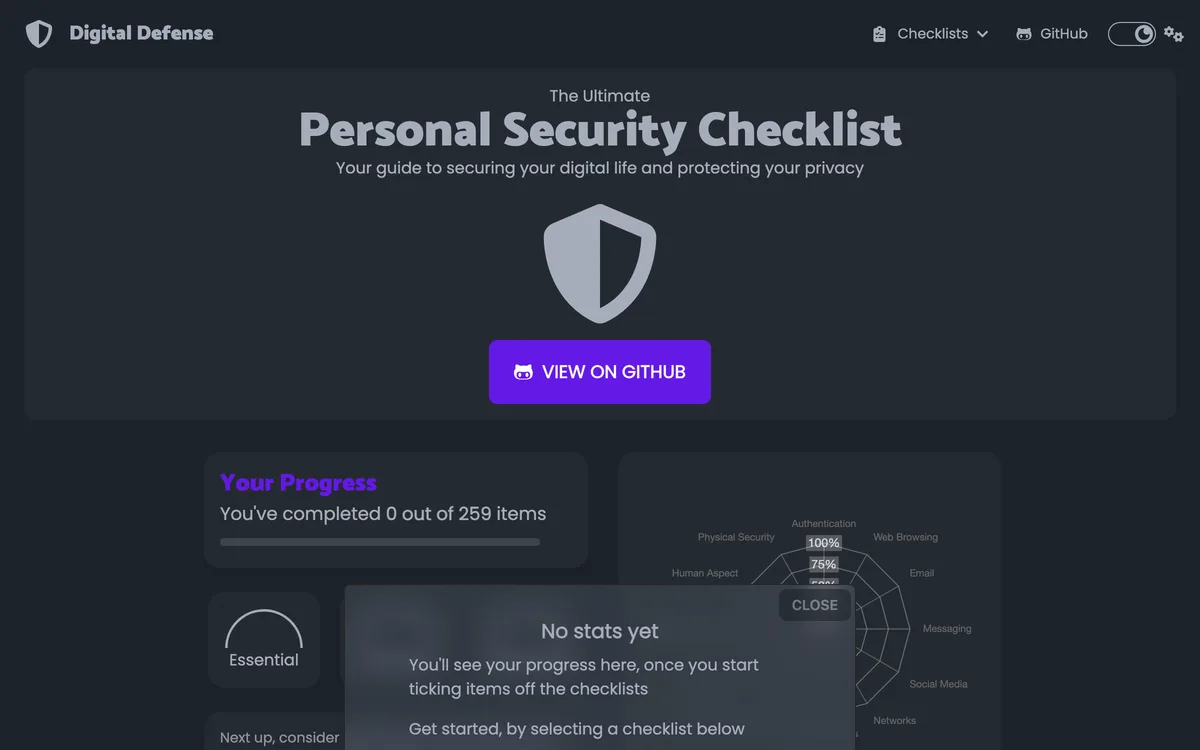Toggle the dark mode theme switch
Image resolution: width=1200 pixels, height=750 pixels.
1132,34
